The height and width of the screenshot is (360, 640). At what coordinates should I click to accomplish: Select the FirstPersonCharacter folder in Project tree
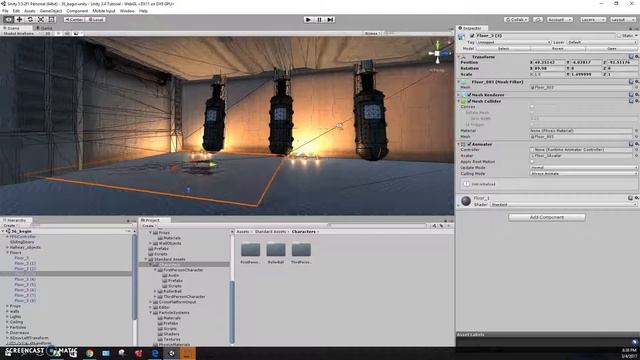183,270
